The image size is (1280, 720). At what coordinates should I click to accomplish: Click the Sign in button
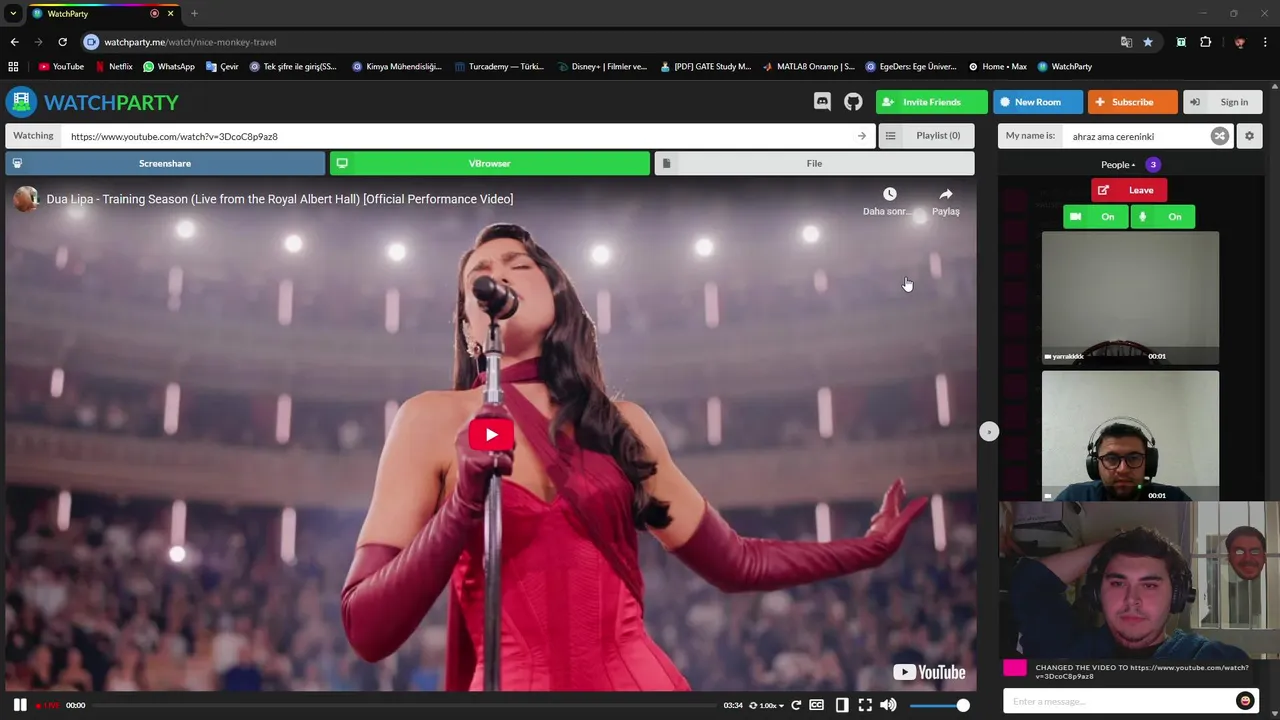(1223, 102)
